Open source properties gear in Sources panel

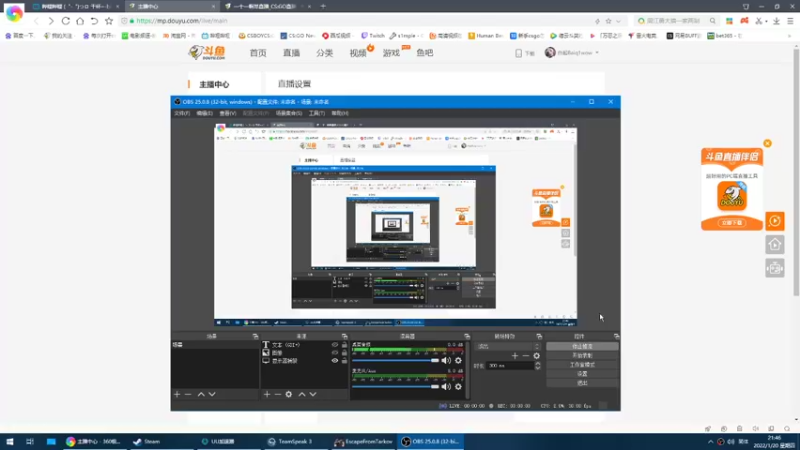289,394
